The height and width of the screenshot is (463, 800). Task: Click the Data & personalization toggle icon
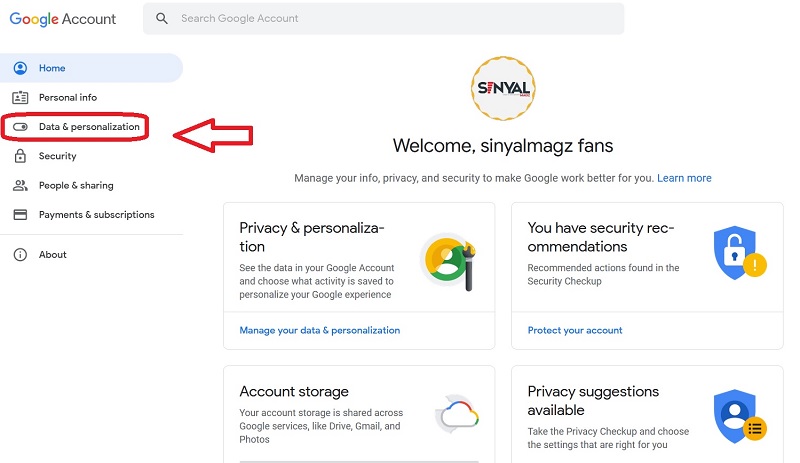coord(20,127)
